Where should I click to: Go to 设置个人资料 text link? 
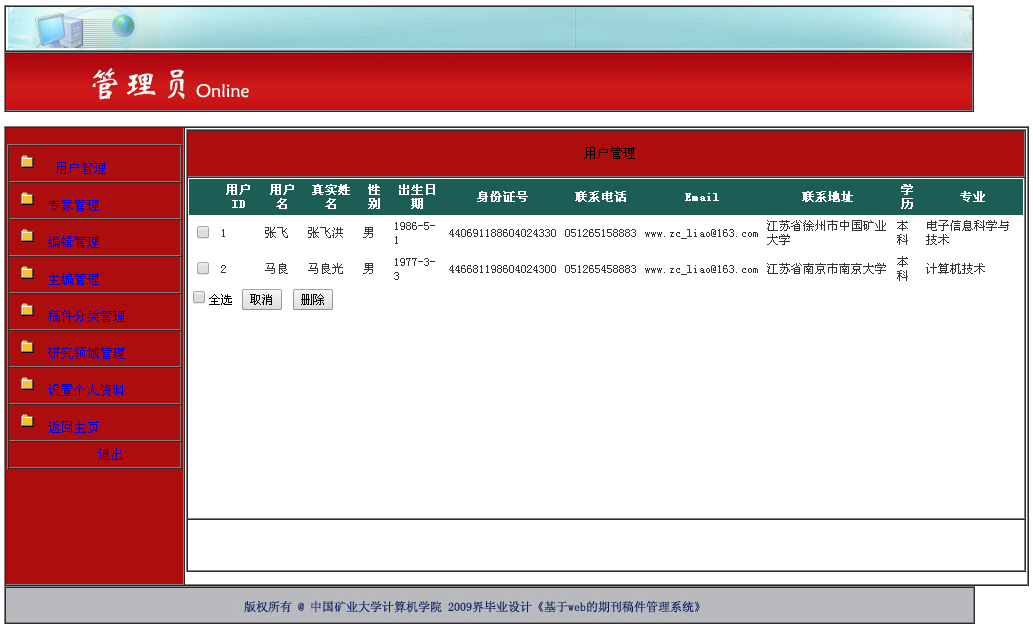click(86, 390)
